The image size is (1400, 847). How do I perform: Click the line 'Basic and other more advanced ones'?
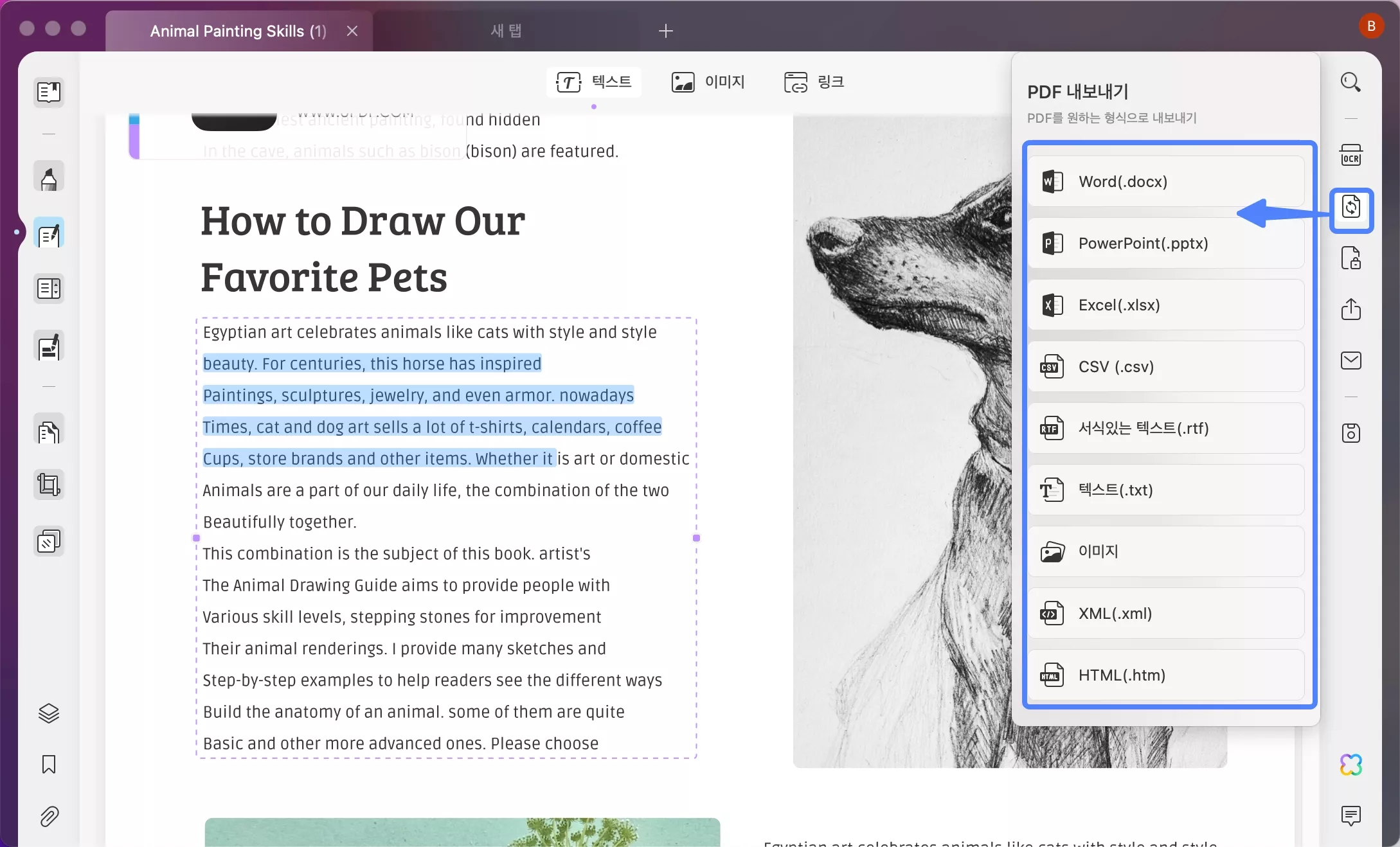click(401, 744)
